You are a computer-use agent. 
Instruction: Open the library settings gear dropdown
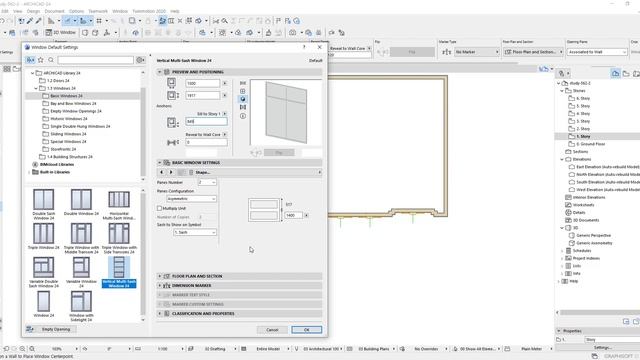[140, 60]
